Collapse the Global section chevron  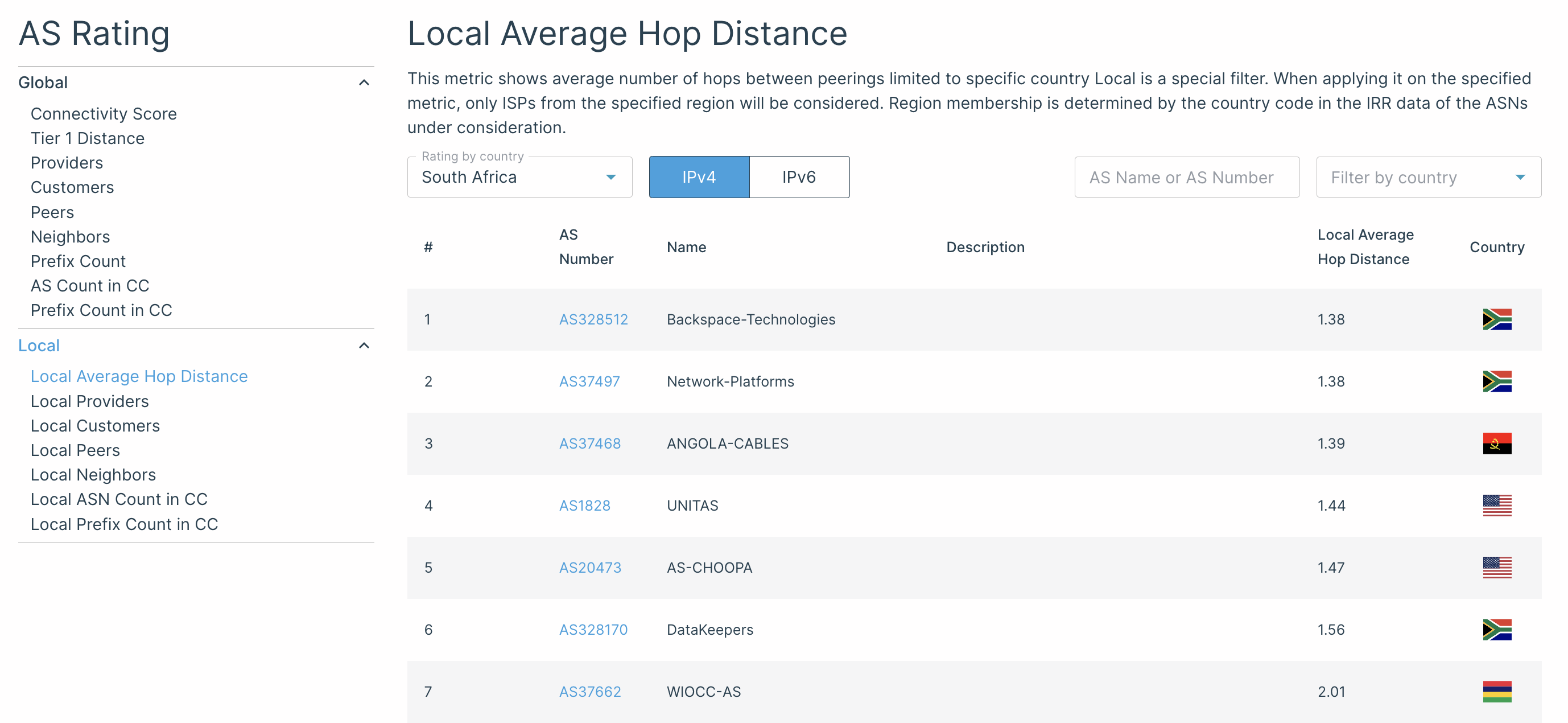point(364,82)
